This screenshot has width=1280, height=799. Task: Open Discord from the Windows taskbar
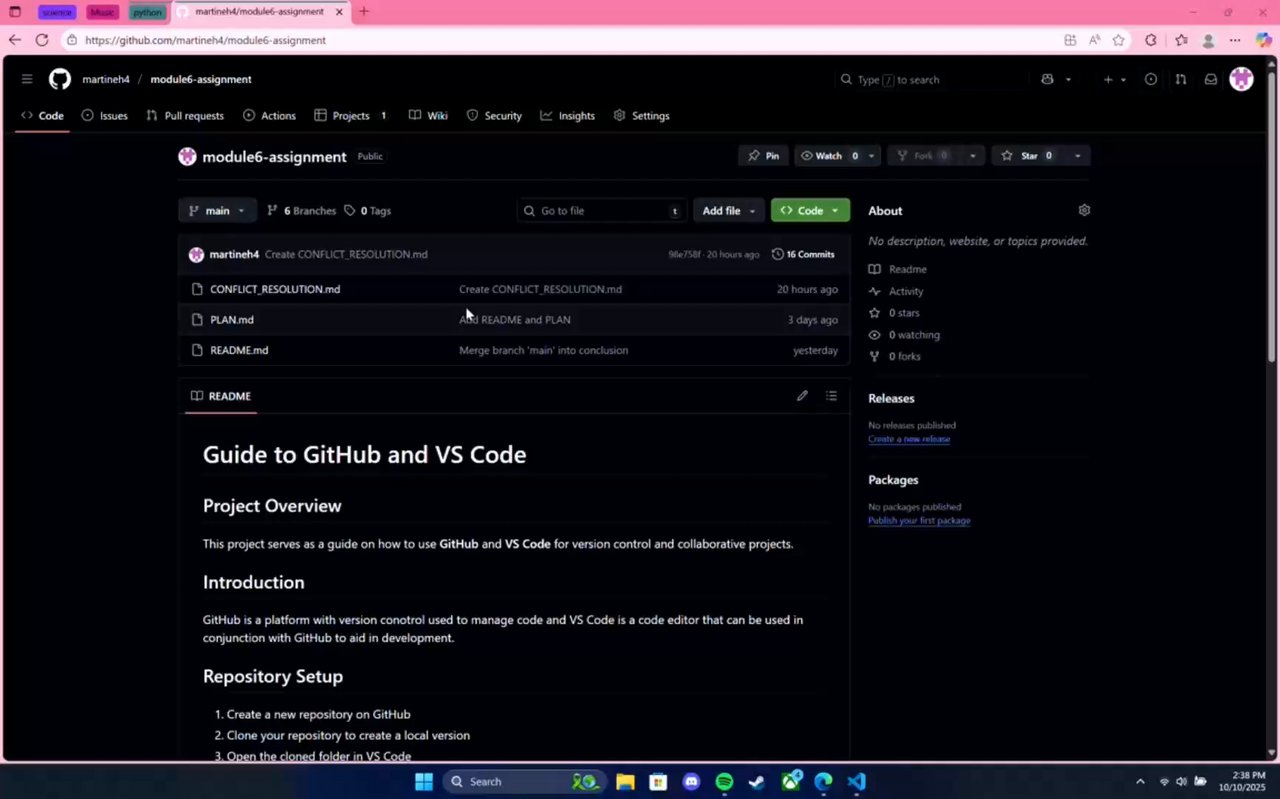[x=691, y=782]
